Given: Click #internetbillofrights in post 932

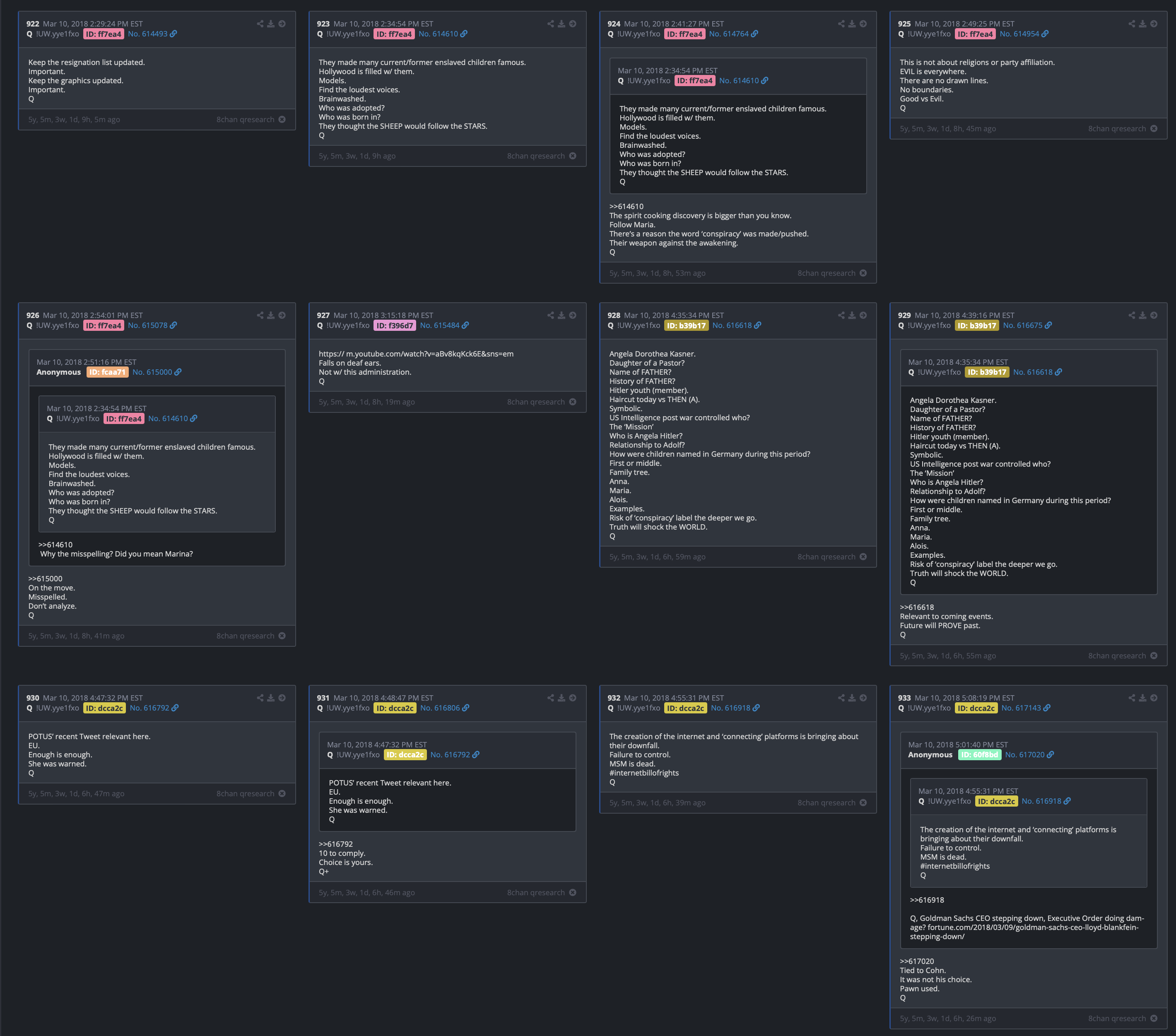Looking at the screenshot, I should [x=644, y=773].
